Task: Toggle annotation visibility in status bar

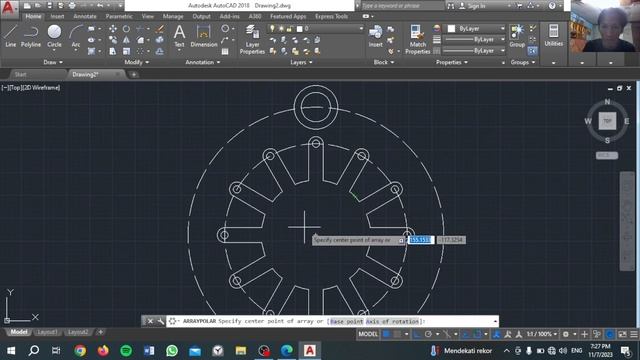Action: (x=496, y=334)
